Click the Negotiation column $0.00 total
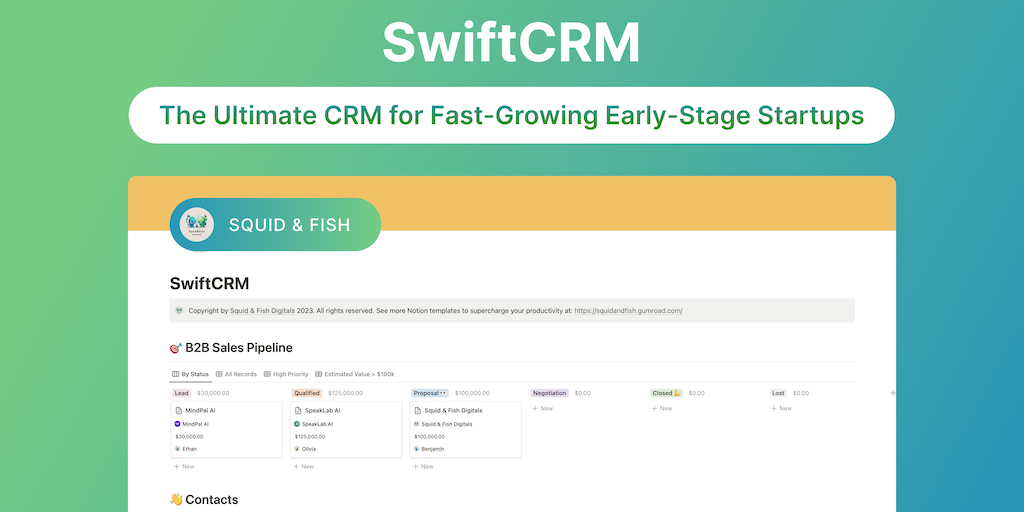Viewport: 1024px width, 512px height. pyautogui.click(x=583, y=393)
